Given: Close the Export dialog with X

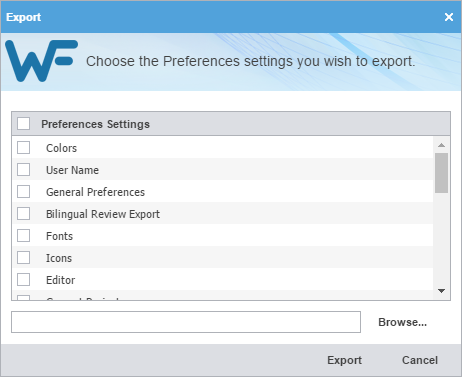Looking at the screenshot, I should pos(449,17).
